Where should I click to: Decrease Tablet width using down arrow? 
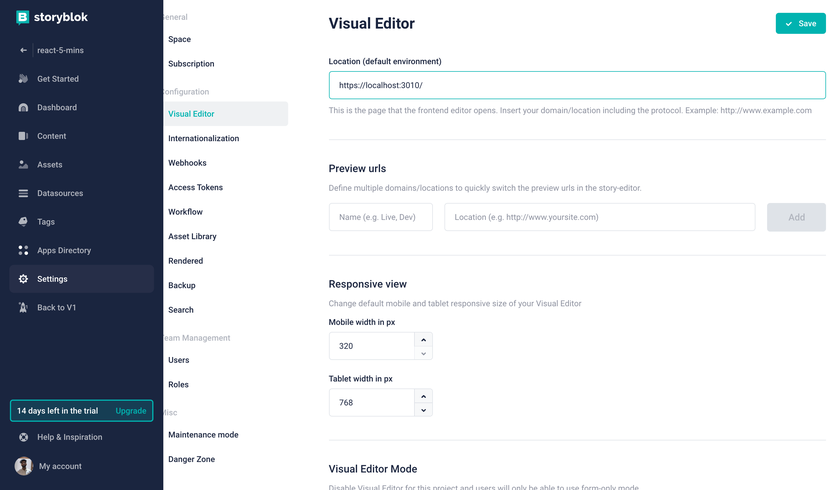(x=423, y=410)
